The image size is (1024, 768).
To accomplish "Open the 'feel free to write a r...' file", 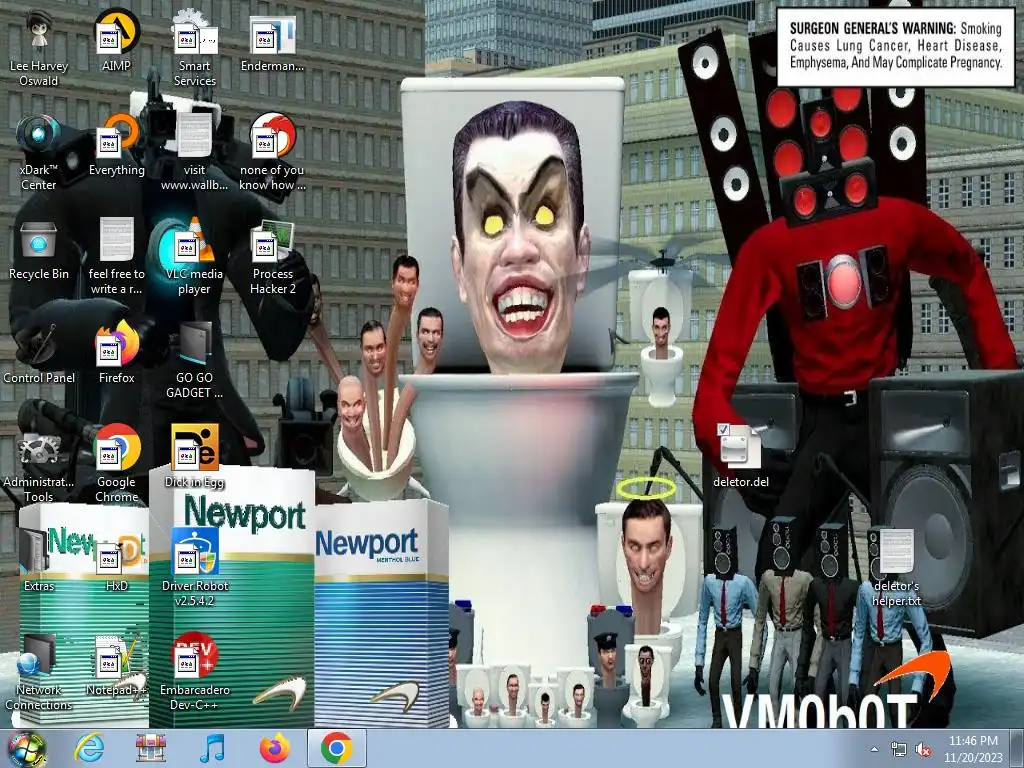I will point(116,256).
